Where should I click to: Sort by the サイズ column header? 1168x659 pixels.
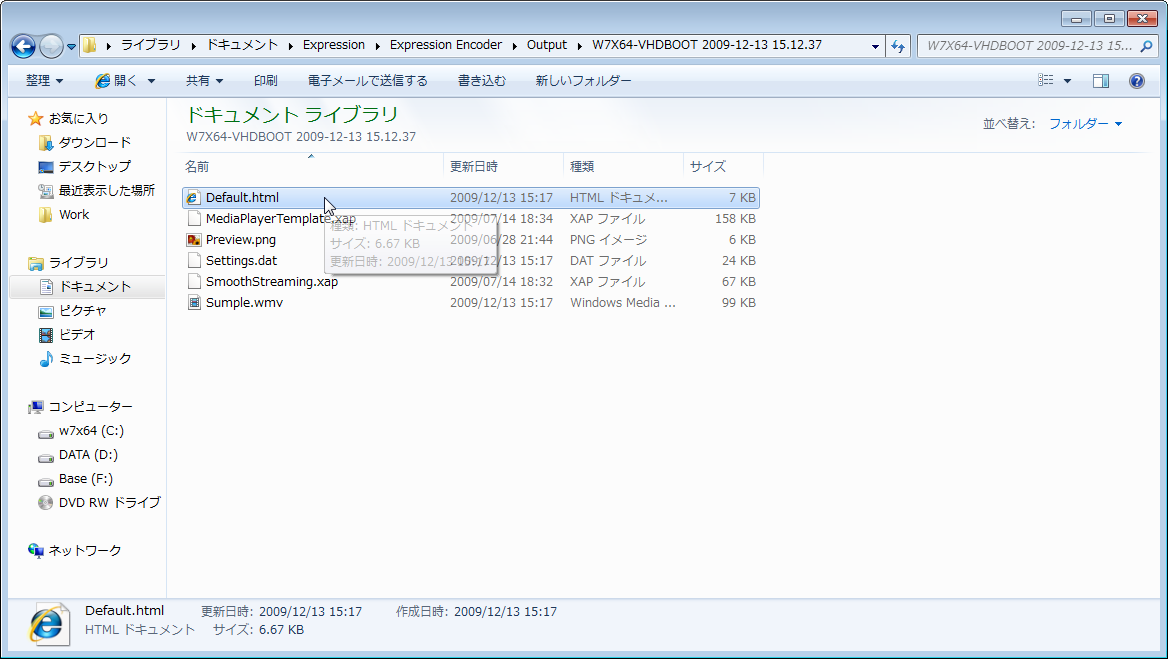click(x=723, y=167)
